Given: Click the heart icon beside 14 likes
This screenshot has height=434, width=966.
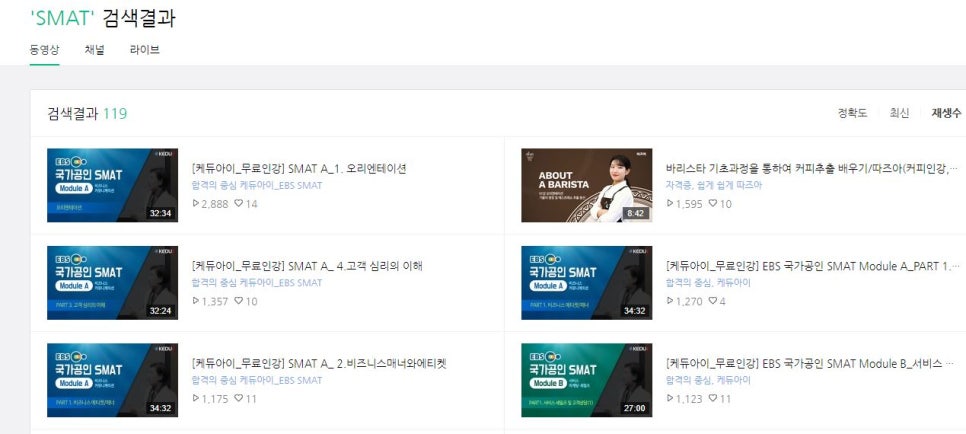Looking at the screenshot, I should tap(238, 203).
